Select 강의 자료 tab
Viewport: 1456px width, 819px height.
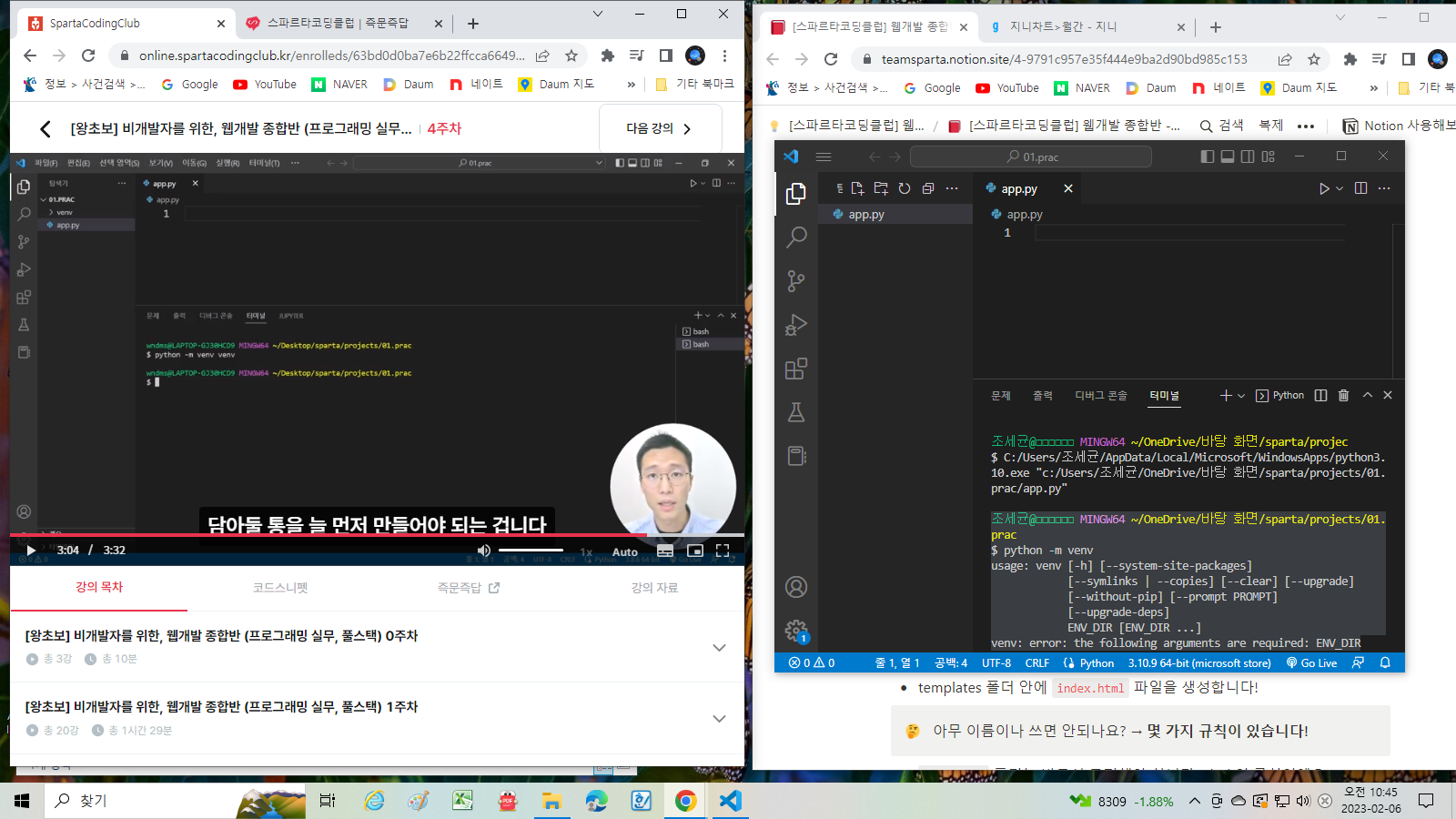coord(655,588)
